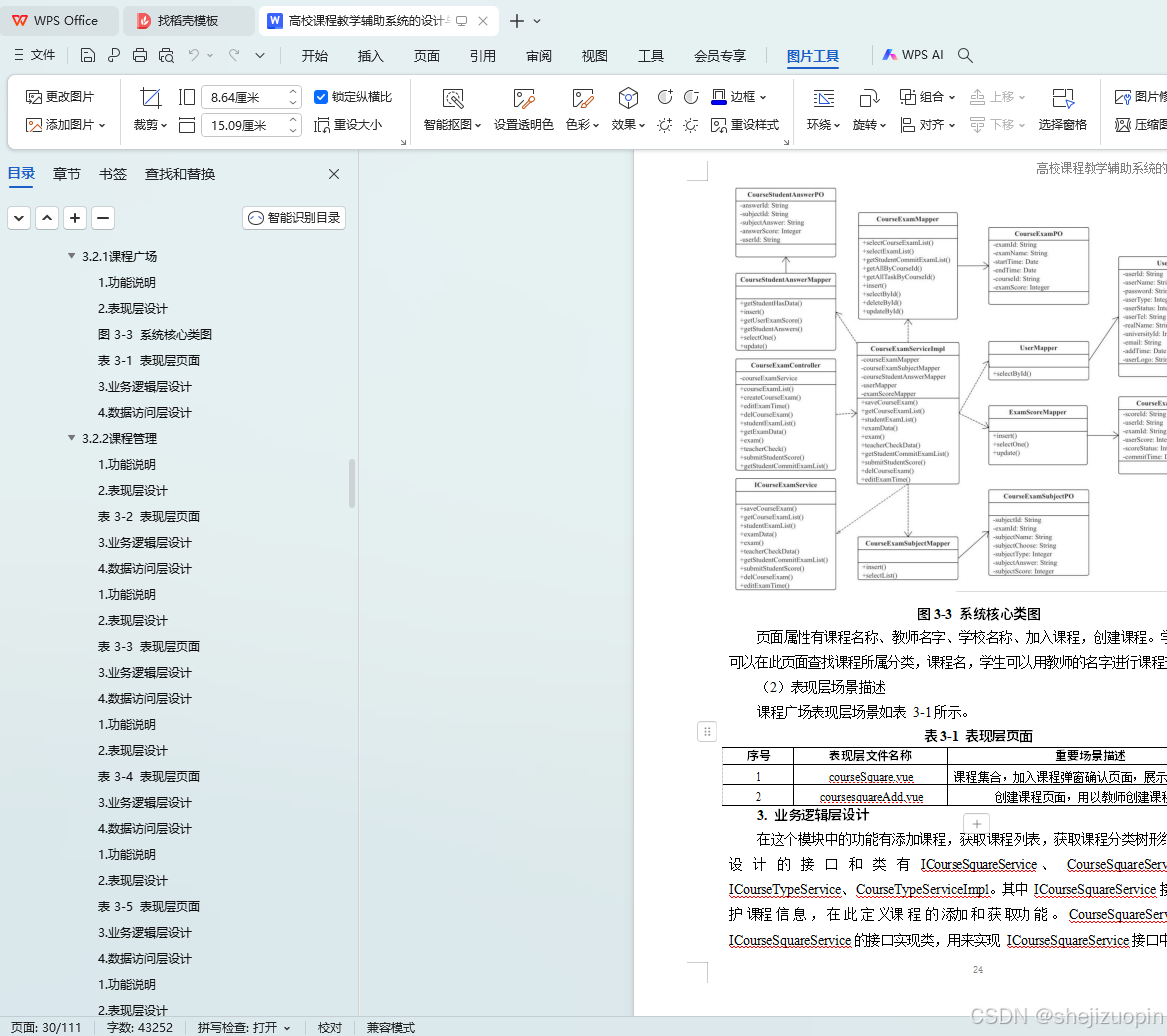Open 章节 chapters pane tab

click(67, 174)
